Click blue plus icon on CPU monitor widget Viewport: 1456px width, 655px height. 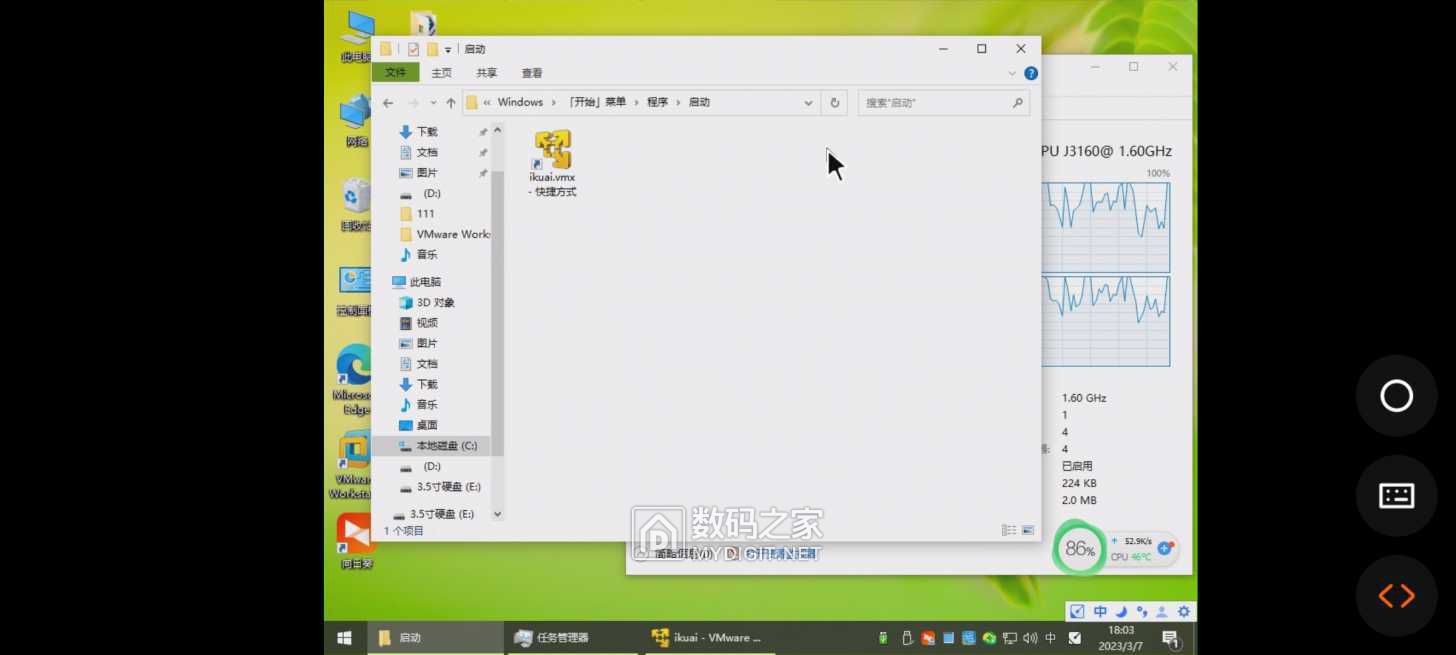[x=1164, y=548]
